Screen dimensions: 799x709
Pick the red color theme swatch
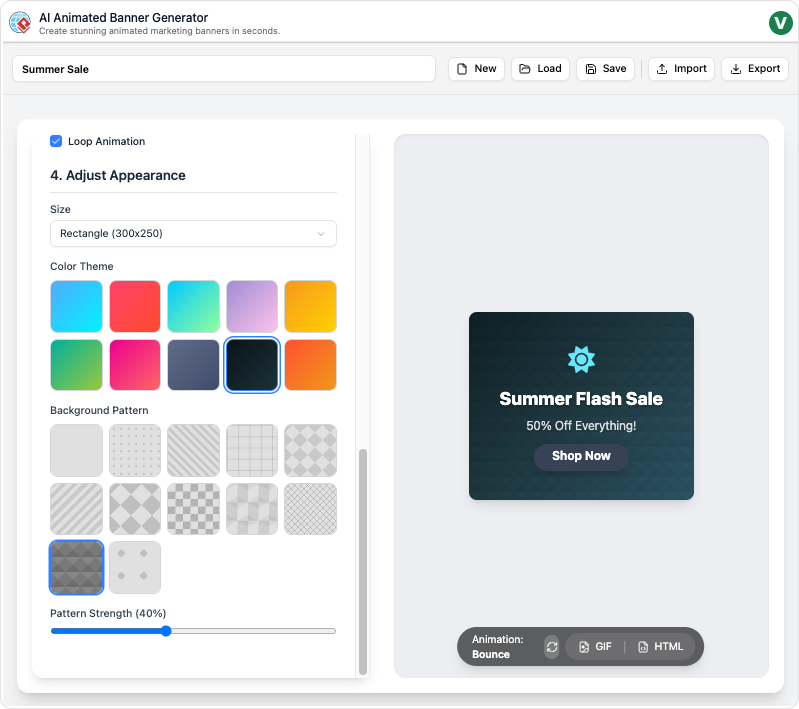[135, 306]
